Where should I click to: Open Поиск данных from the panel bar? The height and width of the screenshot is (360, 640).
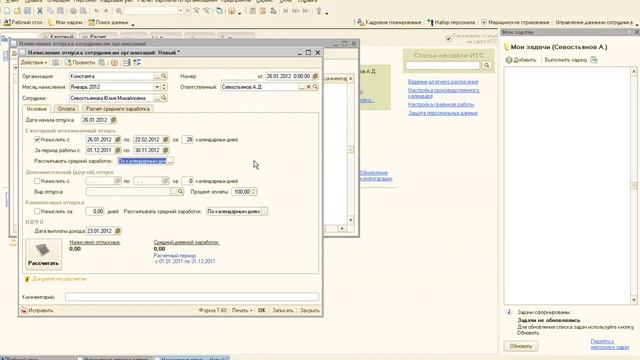pyautogui.click(x=109, y=22)
